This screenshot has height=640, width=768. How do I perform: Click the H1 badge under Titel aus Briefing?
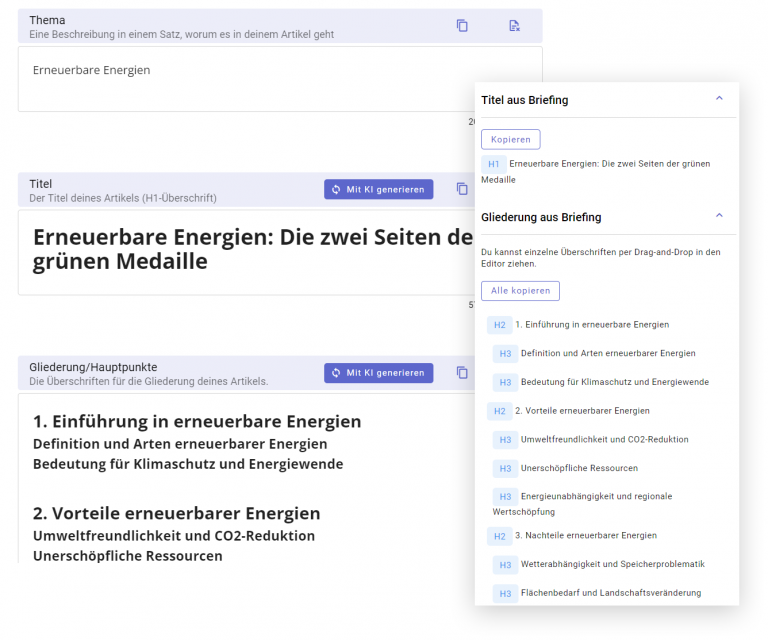pos(494,164)
